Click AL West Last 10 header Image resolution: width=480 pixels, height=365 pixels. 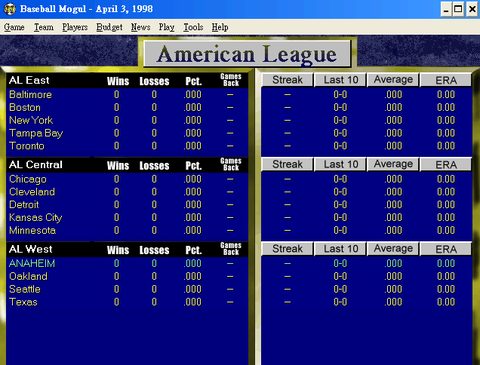point(341,249)
